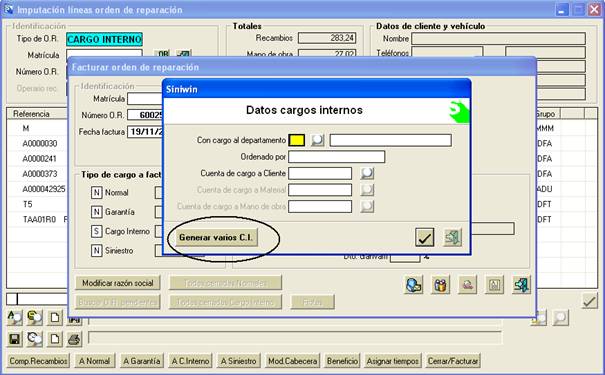
Task: Click blank page icon in upper bottom-toolbar row
Action: tap(55, 318)
